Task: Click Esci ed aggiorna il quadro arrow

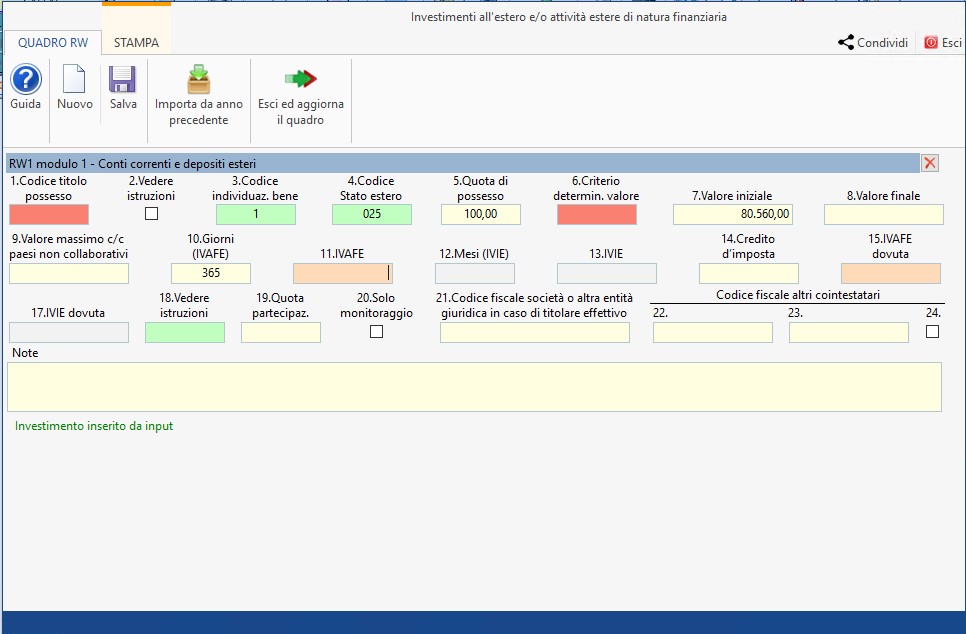Action: pos(300,78)
